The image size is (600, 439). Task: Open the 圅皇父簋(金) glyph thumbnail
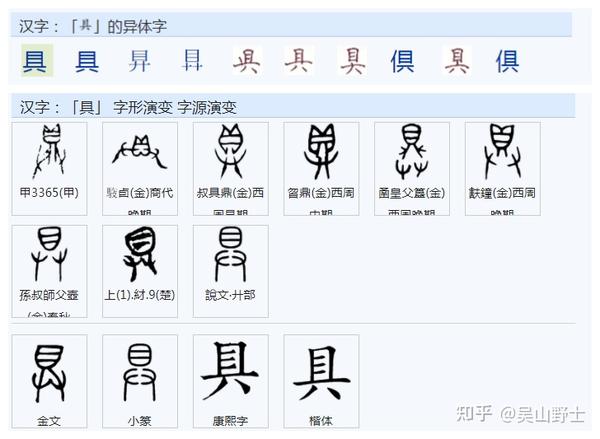(x=412, y=169)
